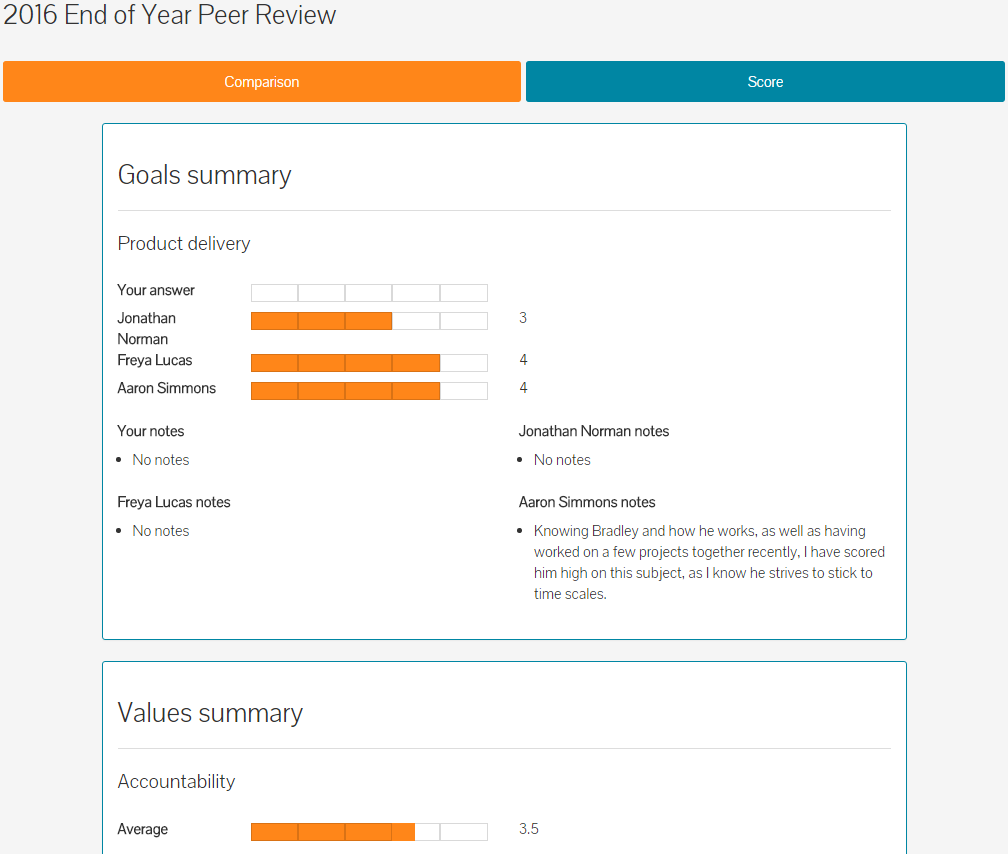
Task: Click the Your answer label
Action: coord(156,290)
